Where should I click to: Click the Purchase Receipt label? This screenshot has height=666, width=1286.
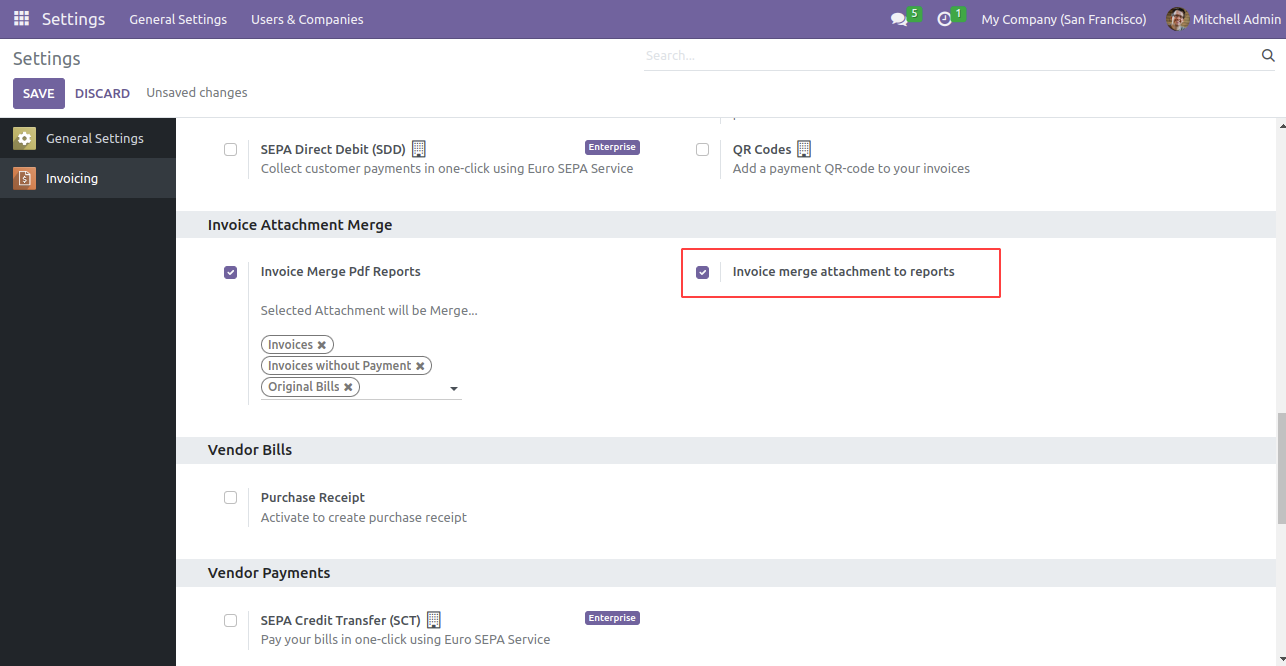click(313, 498)
